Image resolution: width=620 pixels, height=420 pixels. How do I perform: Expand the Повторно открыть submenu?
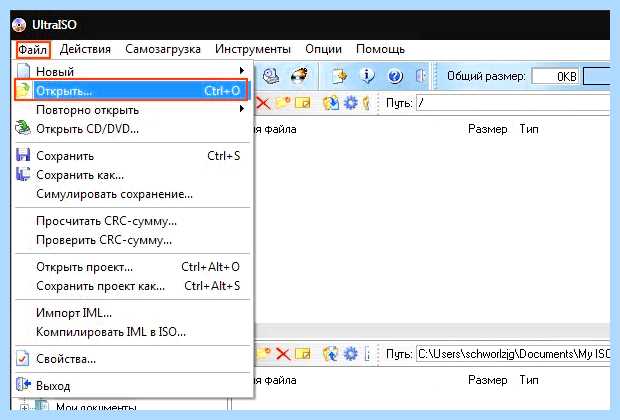pyautogui.click(x=132, y=110)
